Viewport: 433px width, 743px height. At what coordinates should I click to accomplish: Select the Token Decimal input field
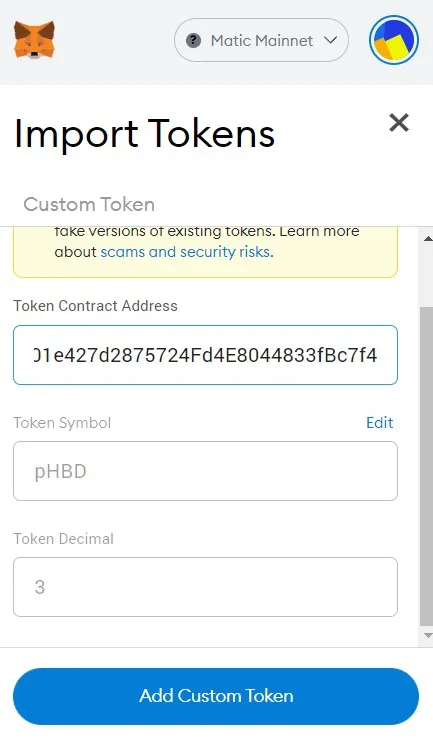(x=205, y=587)
